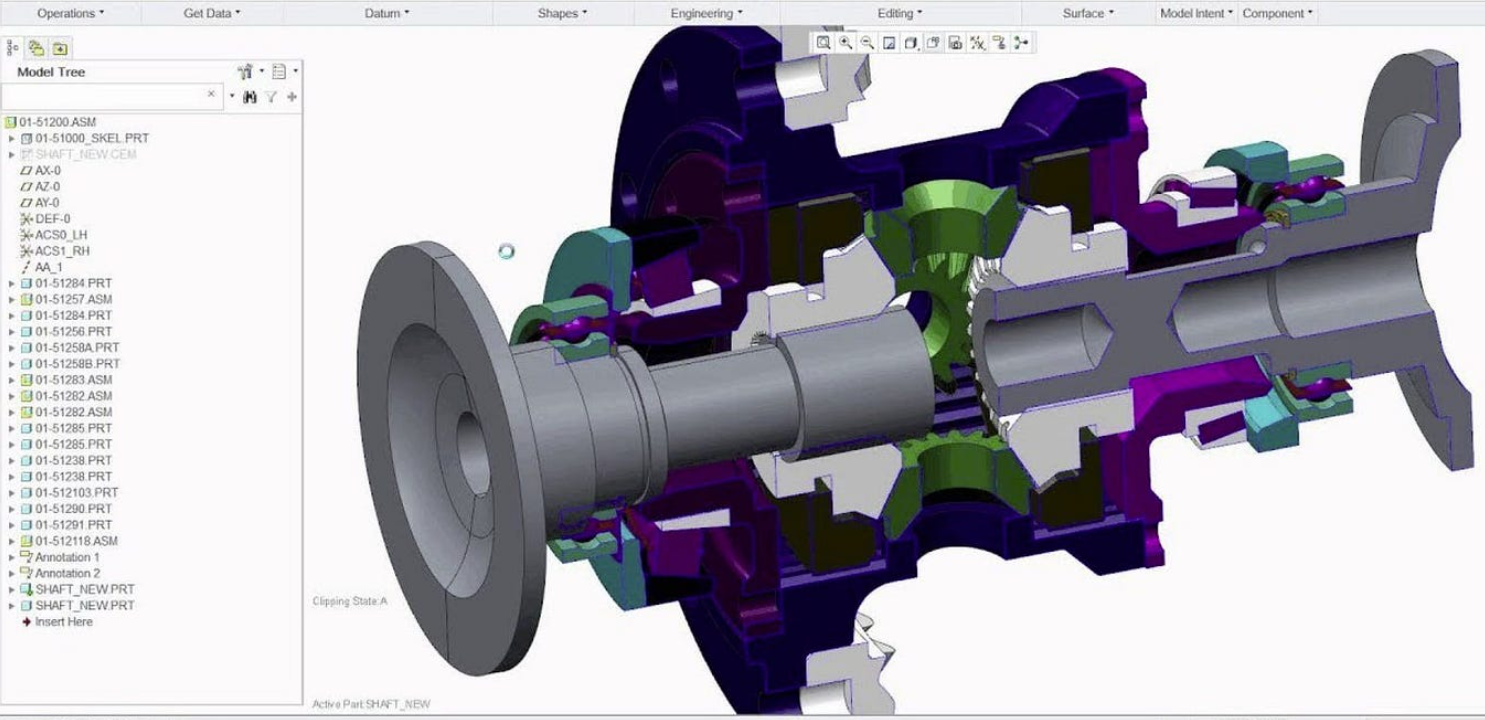The image size is (1485, 720).
Task: Click the Refit view icon
Action: [x=823, y=42]
